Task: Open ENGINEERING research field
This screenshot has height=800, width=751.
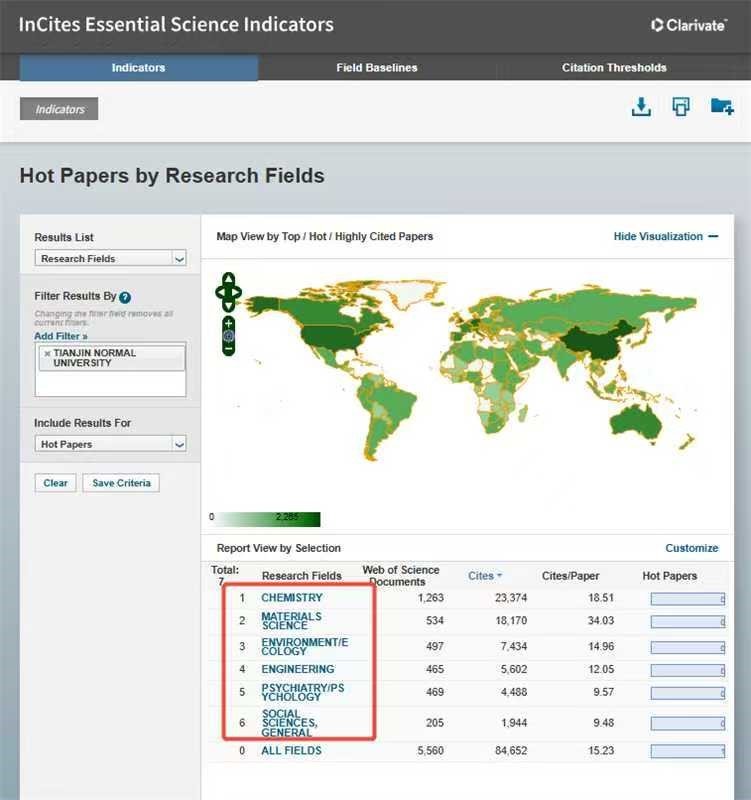Action: pyautogui.click(x=298, y=669)
